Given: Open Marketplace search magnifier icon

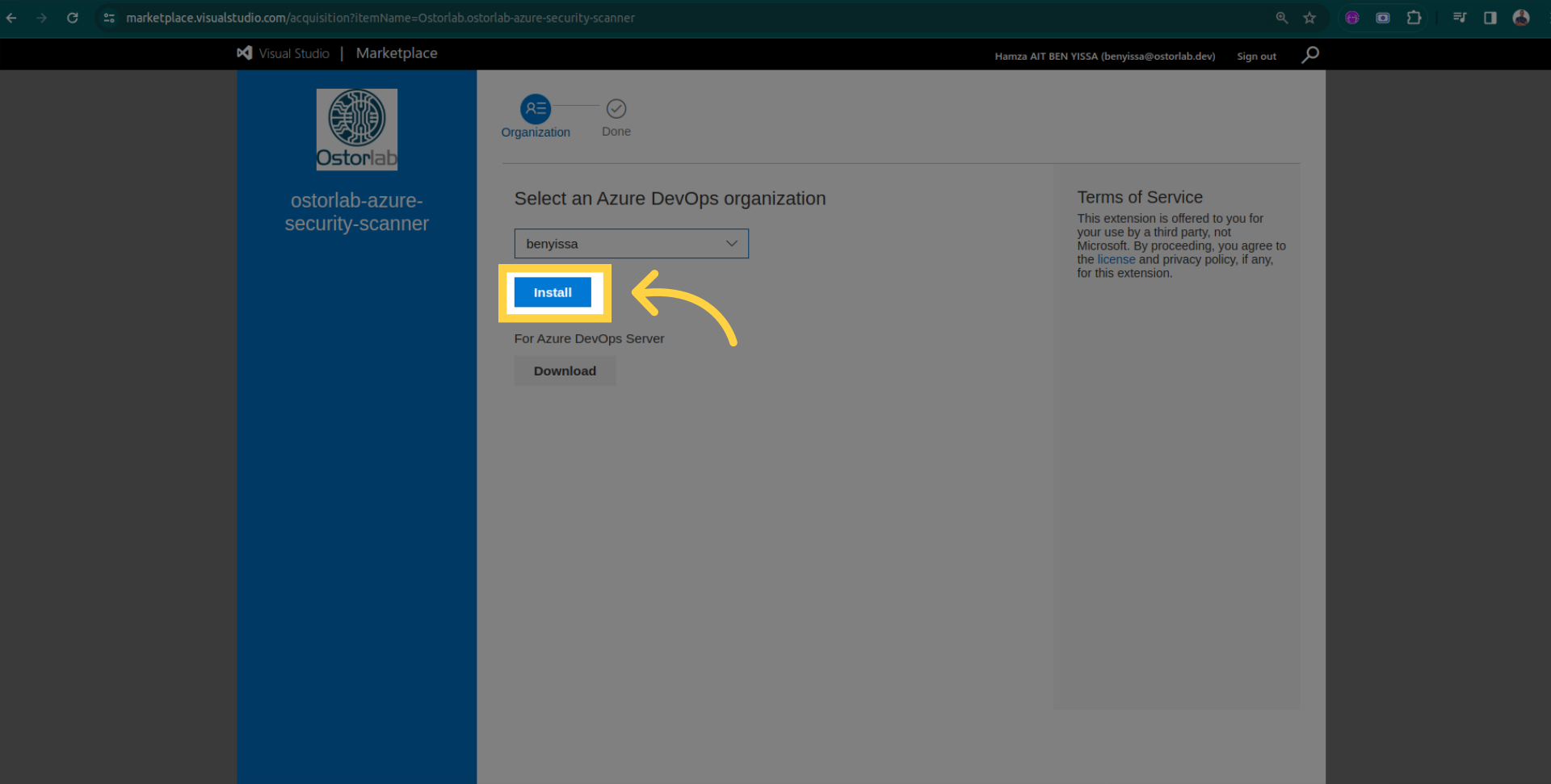Looking at the screenshot, I should [x=1310, y=55].
